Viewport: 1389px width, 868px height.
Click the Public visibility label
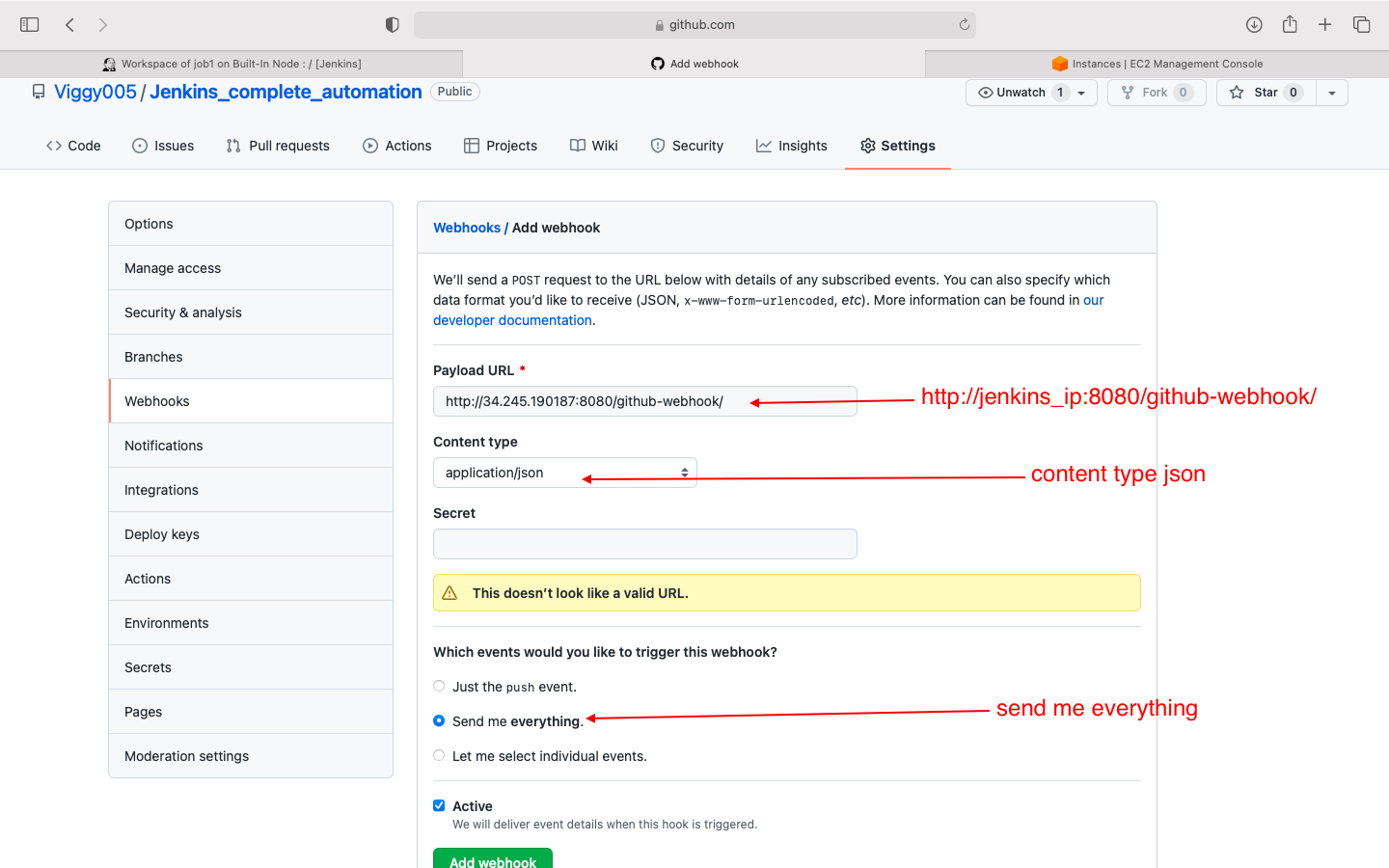455,92
